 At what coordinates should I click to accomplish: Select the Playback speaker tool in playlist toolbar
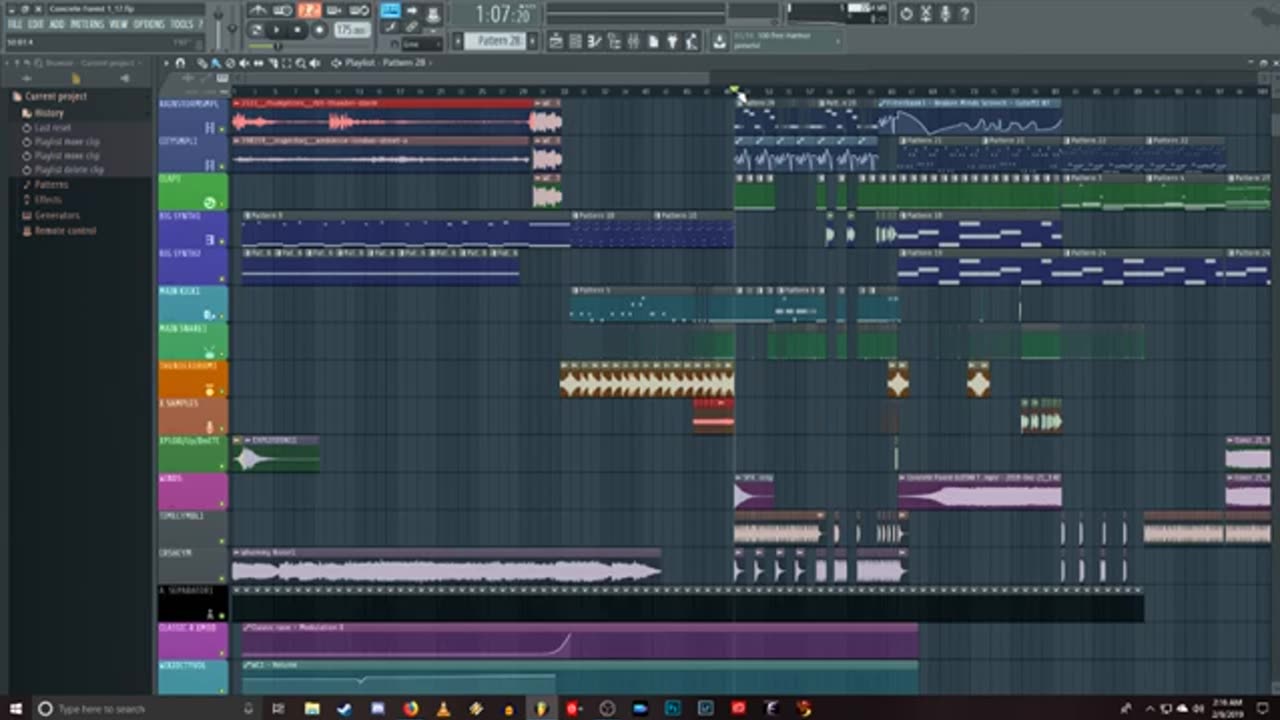click(314, 62)
